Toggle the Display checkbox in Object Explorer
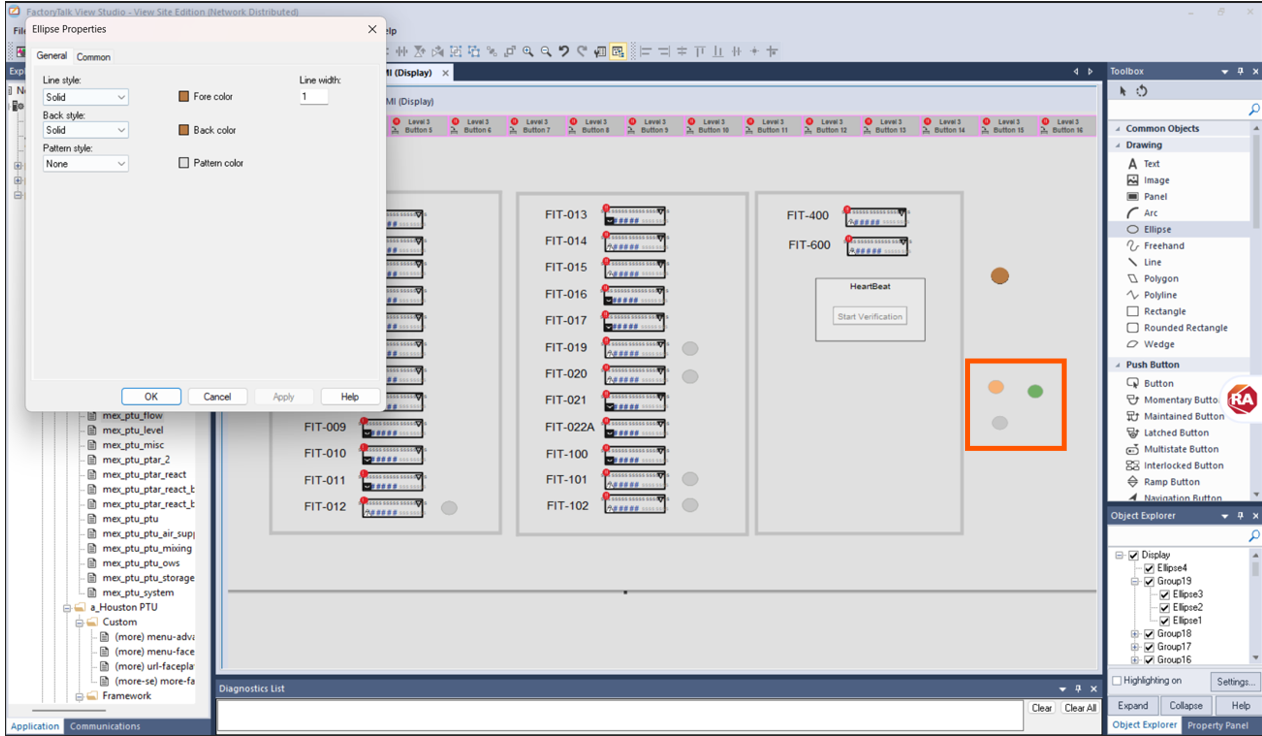 [1133, 555]
